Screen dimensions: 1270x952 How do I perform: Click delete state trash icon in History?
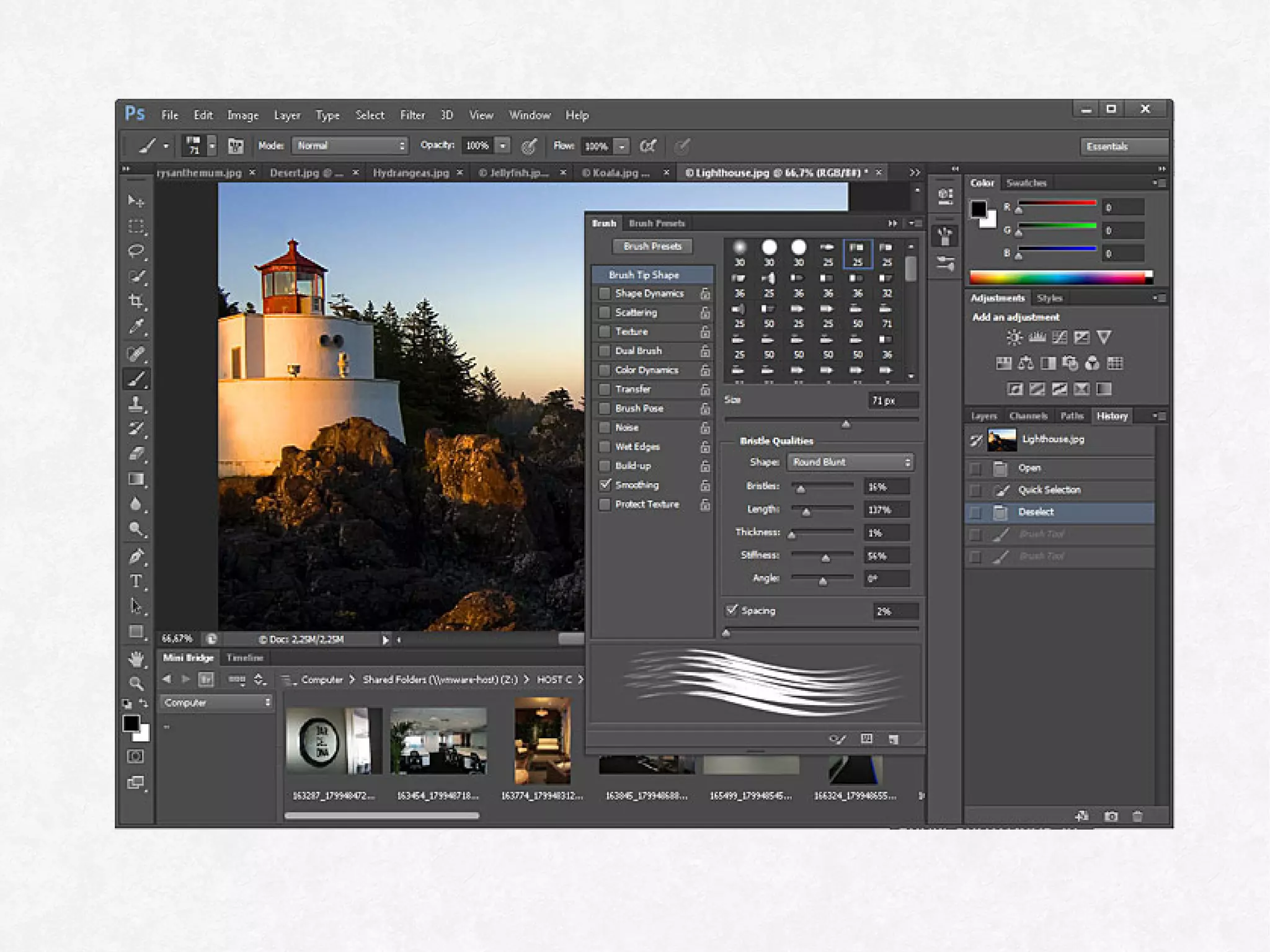pos(1137,816)
